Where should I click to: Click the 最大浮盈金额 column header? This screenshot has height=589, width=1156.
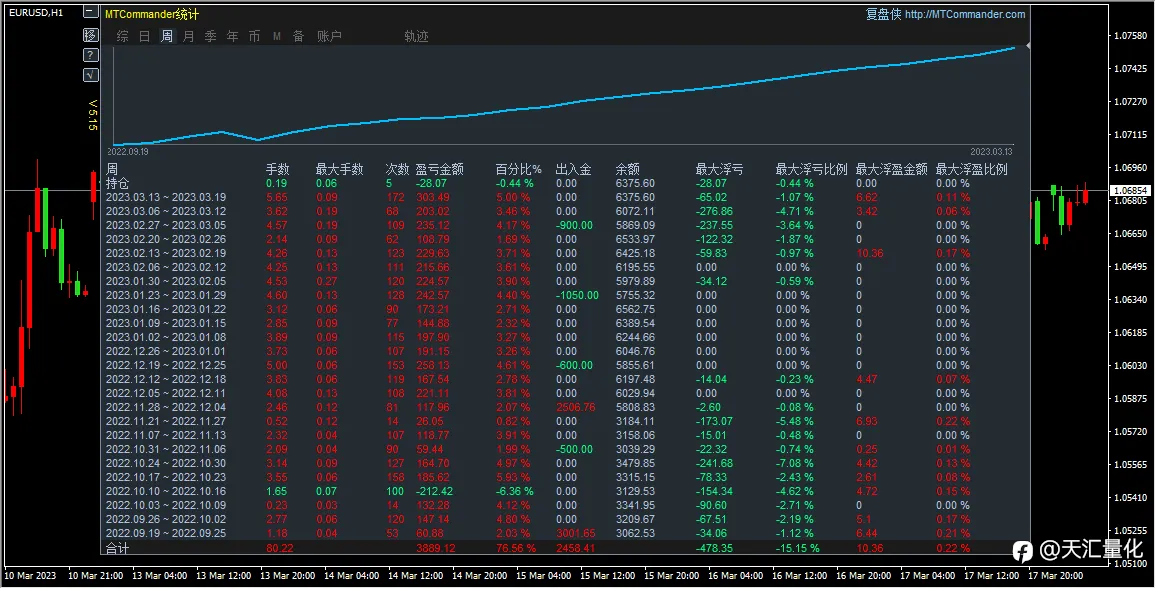891,170
